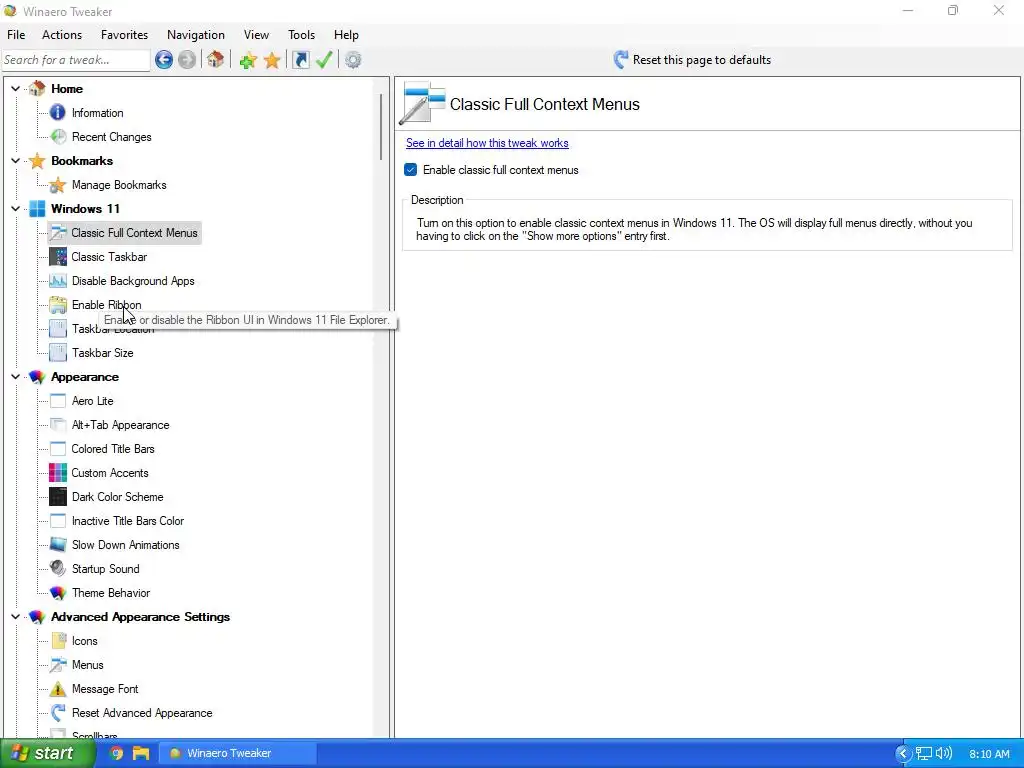Viewport: 1024px width, 768px height.
Task: Uncheck Enable classic full context menus
Action: (411, 170)
